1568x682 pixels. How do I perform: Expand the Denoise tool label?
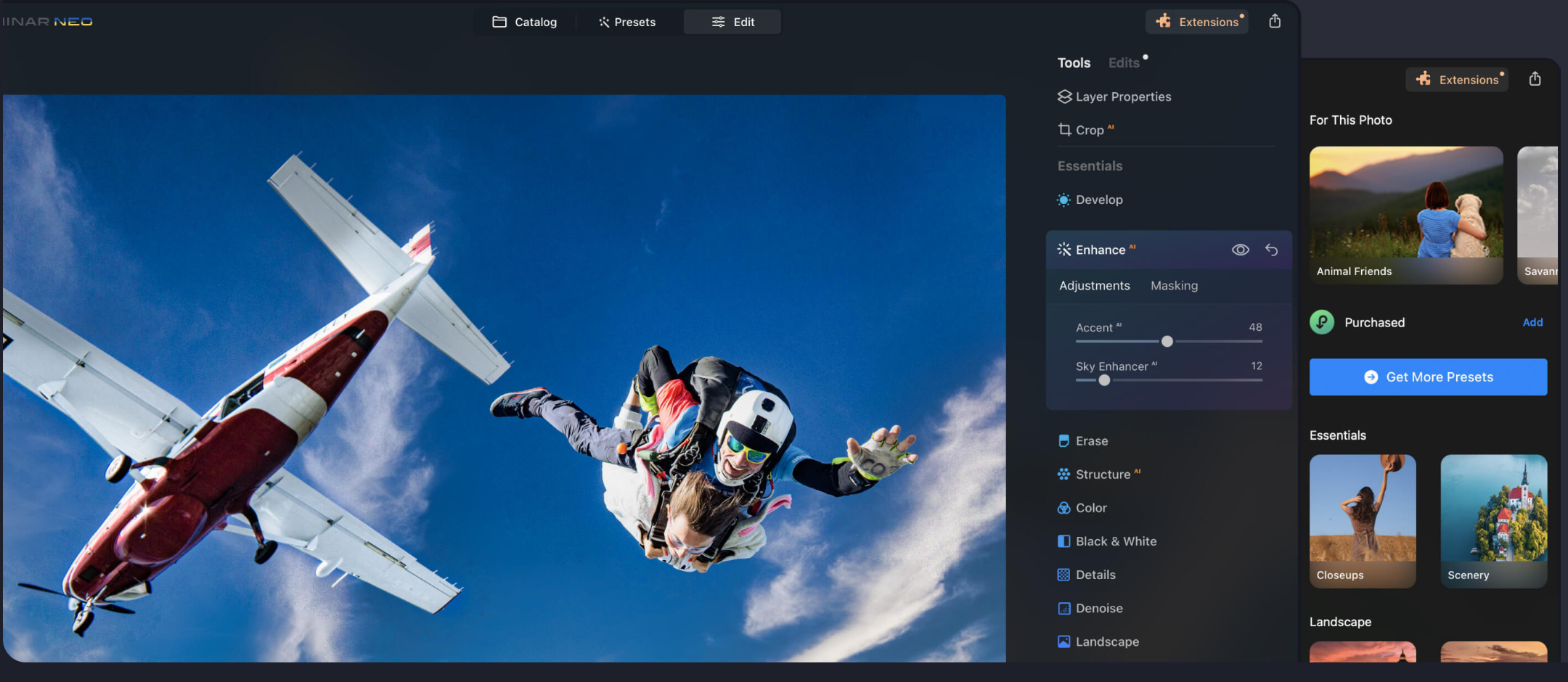[x=1099, y=608]
